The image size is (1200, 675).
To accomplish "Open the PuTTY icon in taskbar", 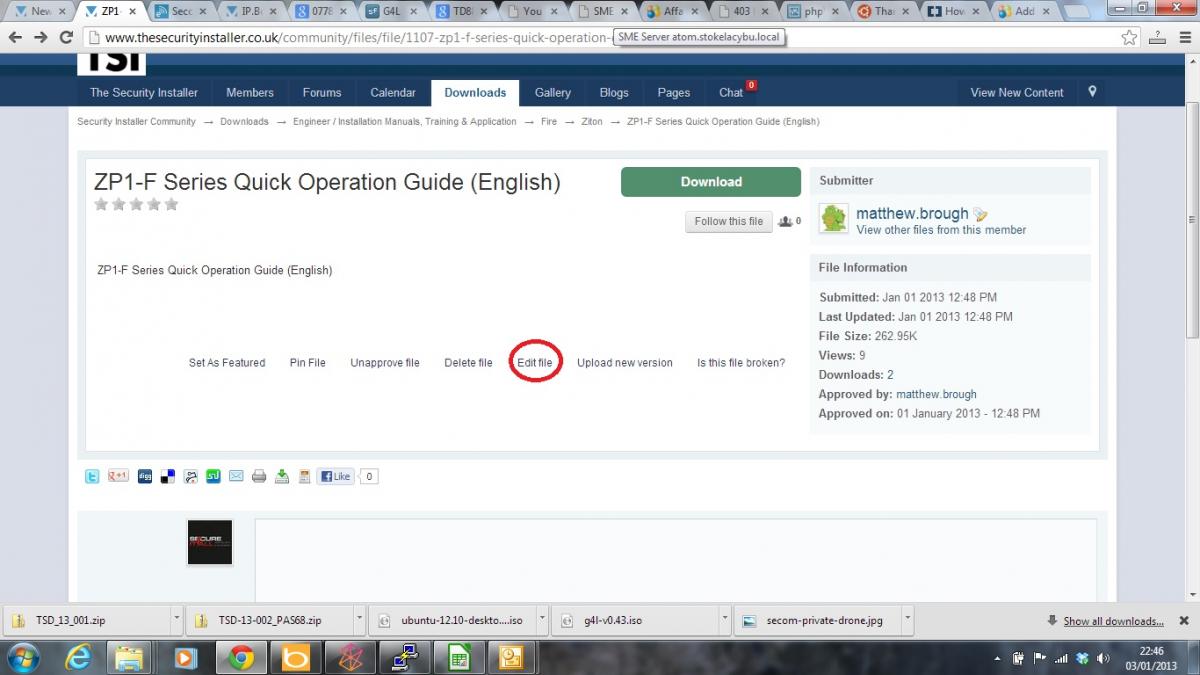I will point(404,657).
